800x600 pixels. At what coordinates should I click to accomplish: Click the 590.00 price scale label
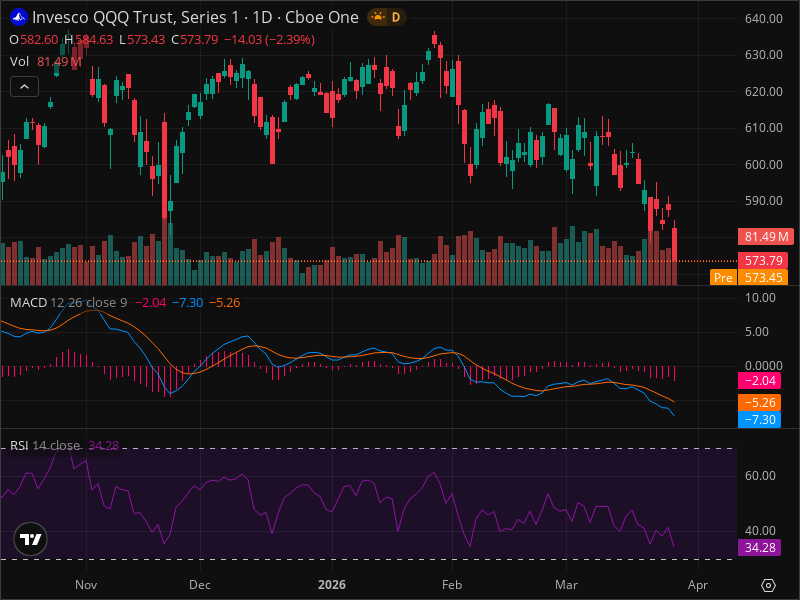[x=763, y=201]
